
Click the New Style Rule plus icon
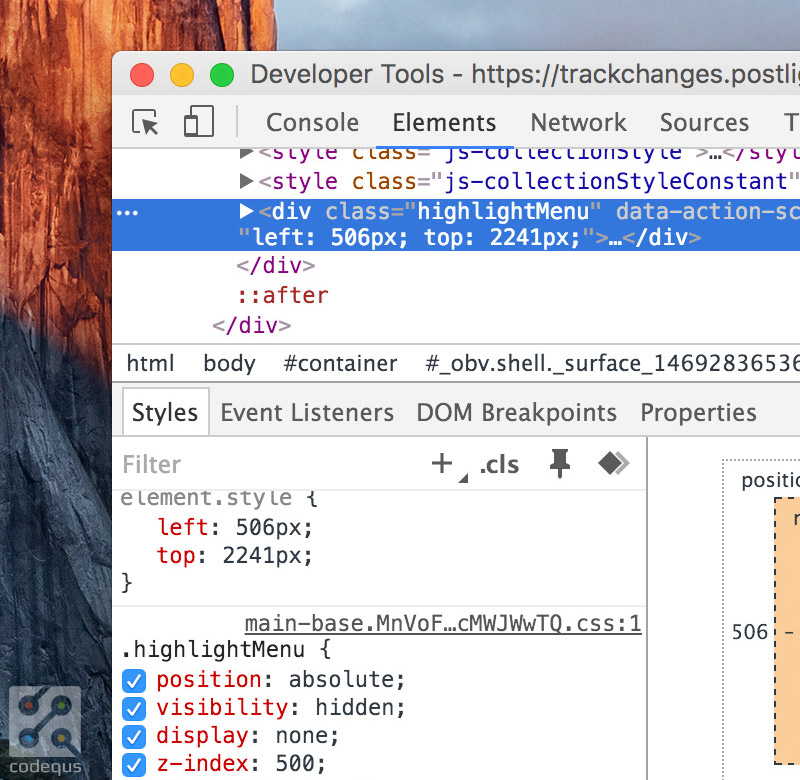(441, 463)
